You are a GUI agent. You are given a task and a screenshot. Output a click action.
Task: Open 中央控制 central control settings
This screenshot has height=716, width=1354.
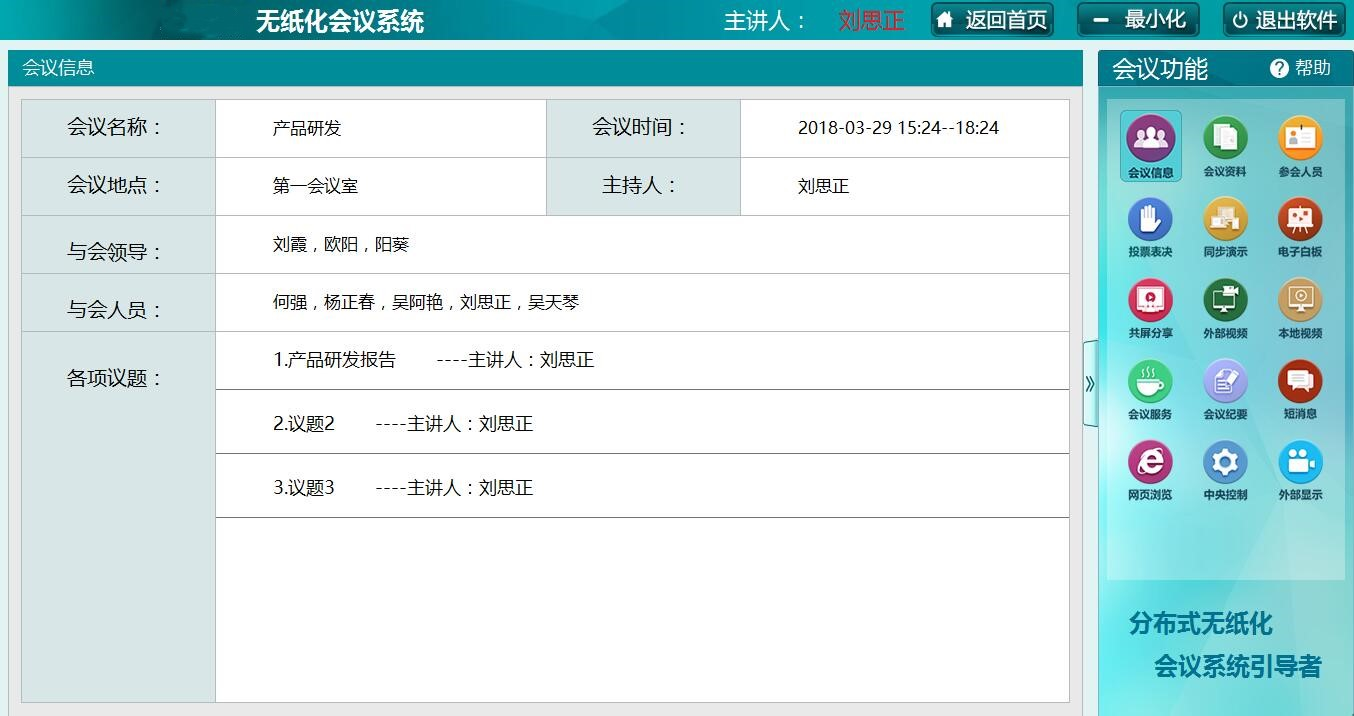point(1225,469)
